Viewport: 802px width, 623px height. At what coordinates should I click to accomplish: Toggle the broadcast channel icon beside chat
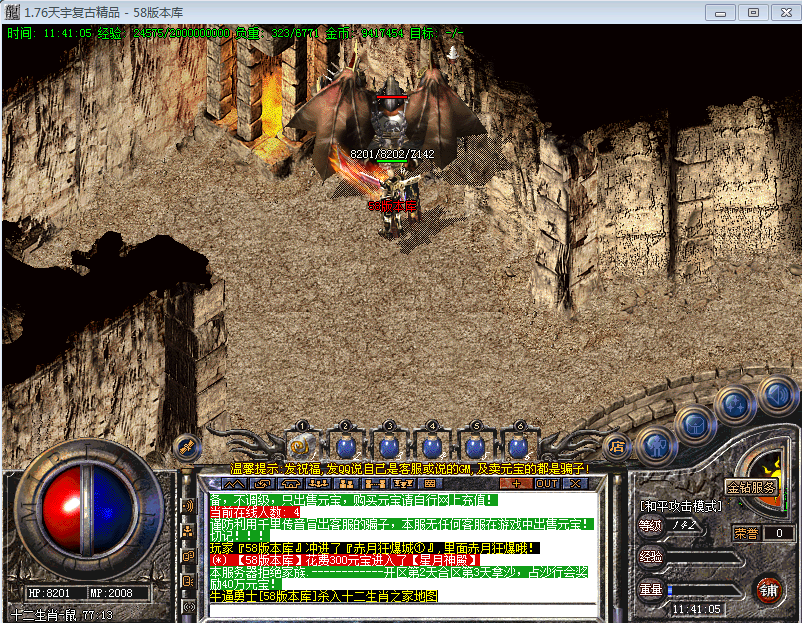pyautogui.click(x=188, y=506)
